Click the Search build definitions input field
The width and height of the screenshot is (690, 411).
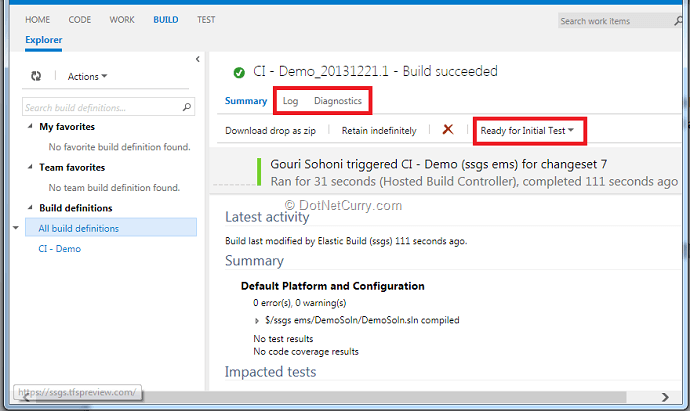[x=100, y=107]
